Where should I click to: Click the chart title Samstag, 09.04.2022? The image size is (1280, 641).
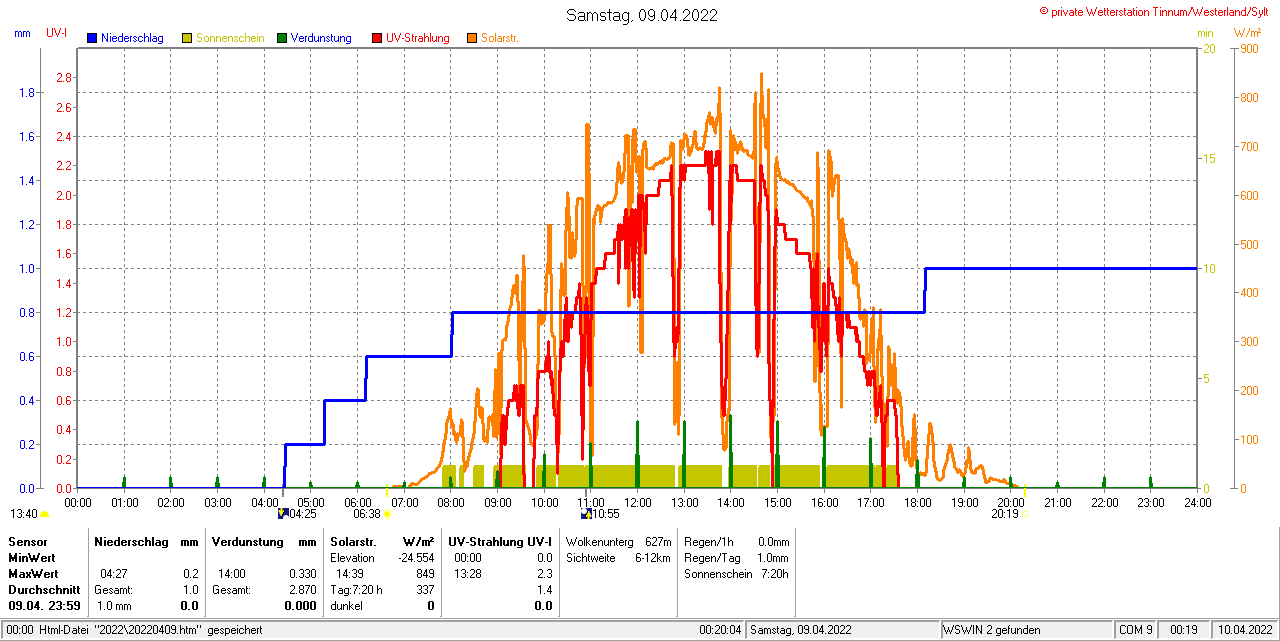pyautogui.click(x=641, y=15)
